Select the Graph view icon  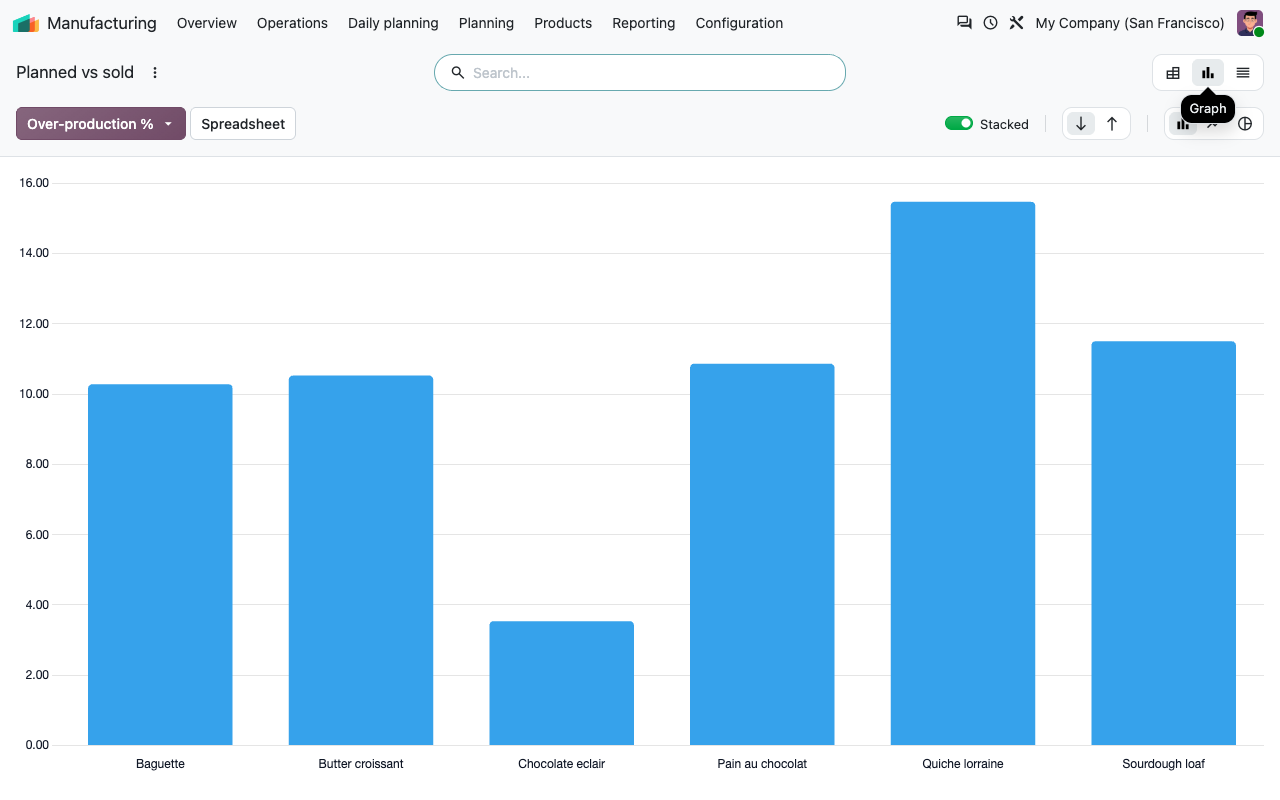[x=1208, y=73]
